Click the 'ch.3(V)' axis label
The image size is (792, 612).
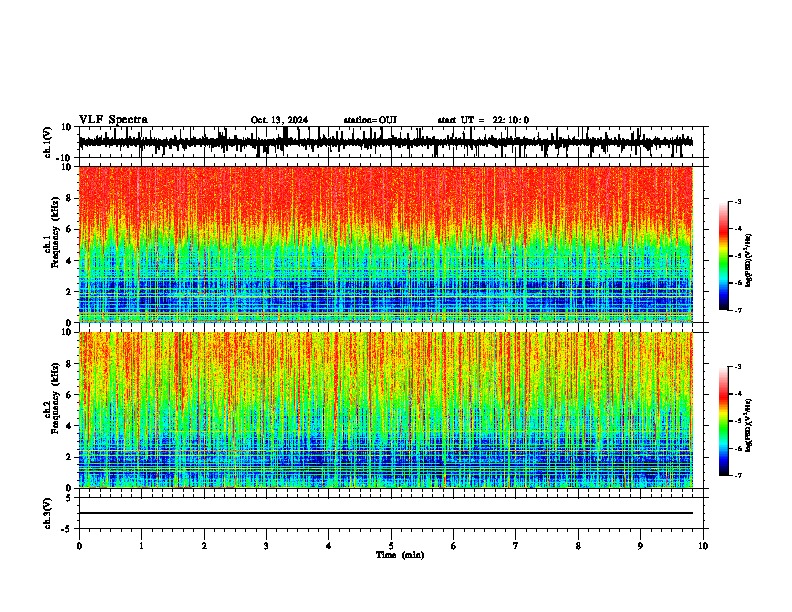pos(48,513)
